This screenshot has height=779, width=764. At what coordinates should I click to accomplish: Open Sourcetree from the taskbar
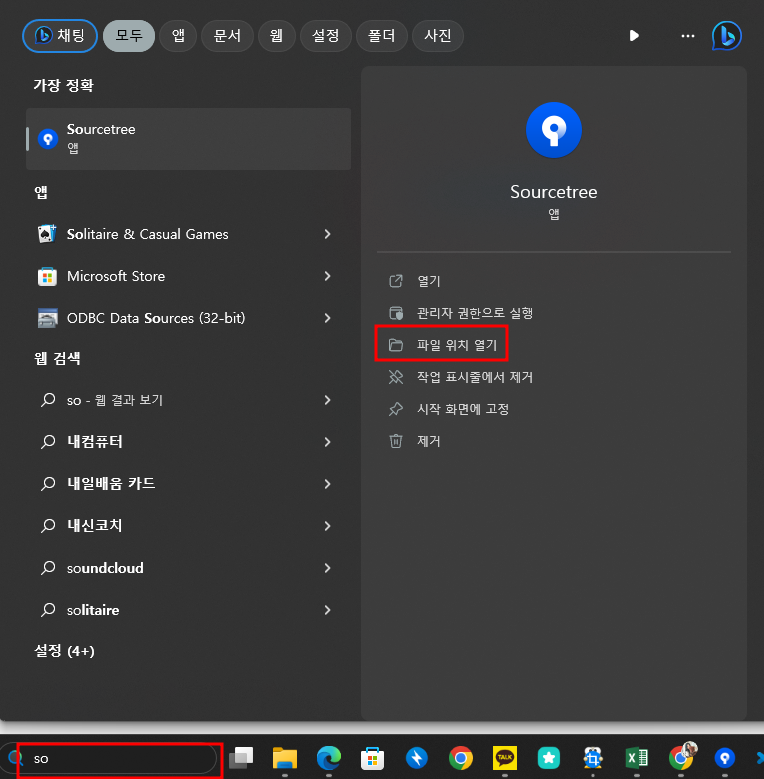click(x=724, y=758)
